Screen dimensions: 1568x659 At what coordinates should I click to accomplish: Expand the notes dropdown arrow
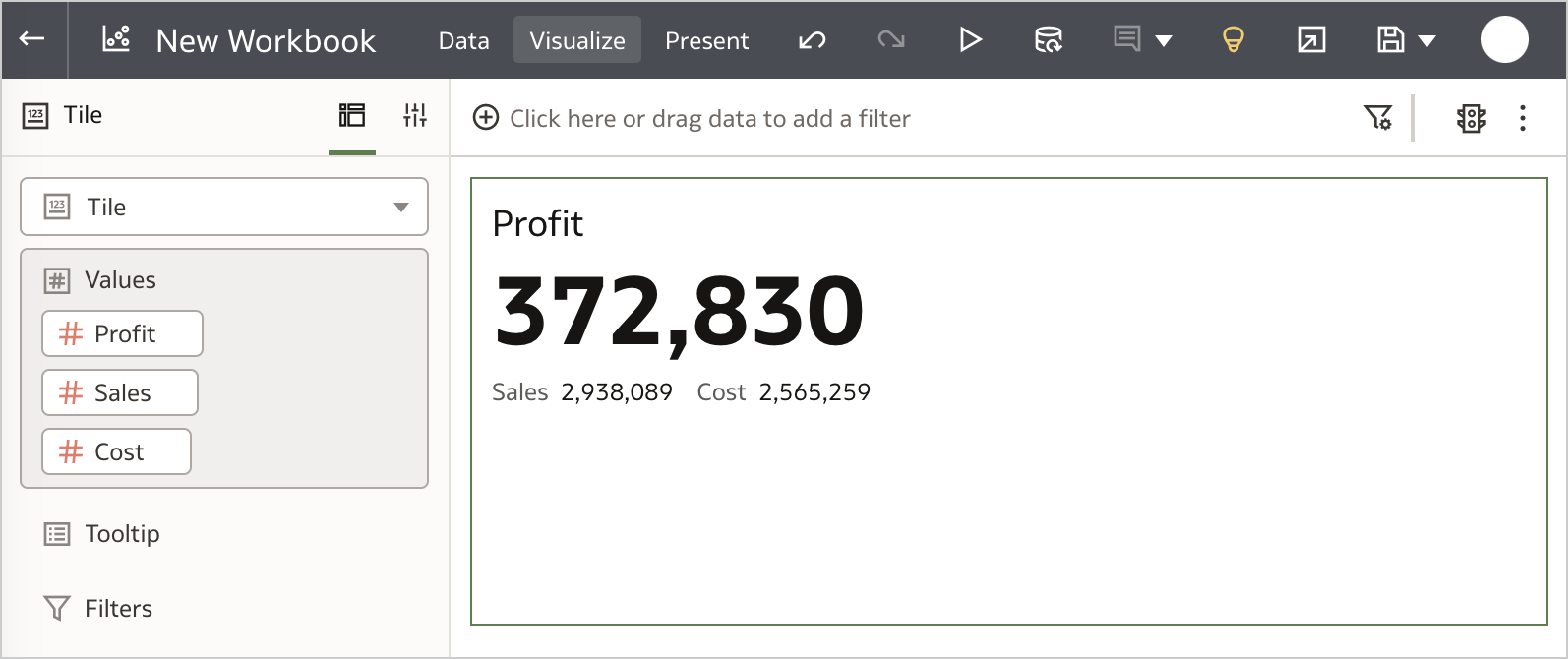pyautogui.click(x=1164, y=41)
